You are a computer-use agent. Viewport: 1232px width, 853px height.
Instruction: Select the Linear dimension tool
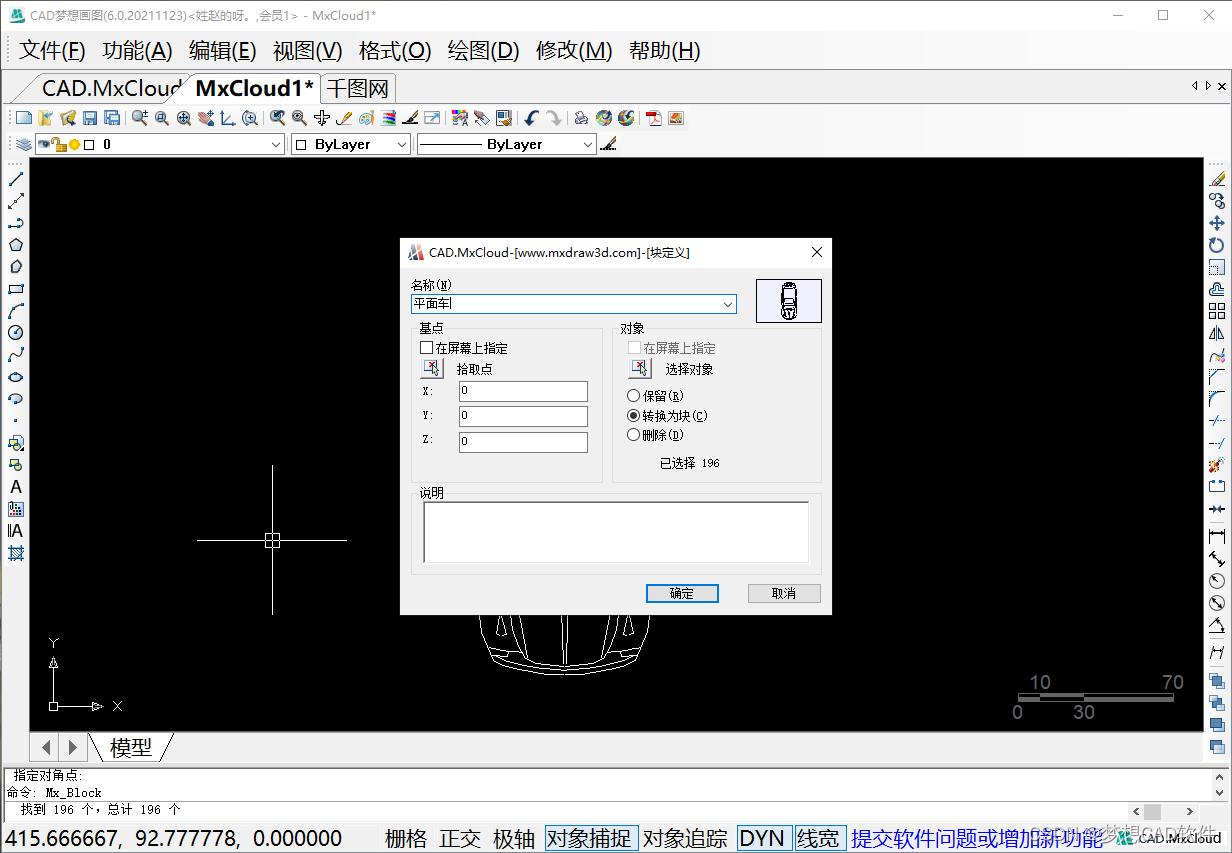[1217, 537]
